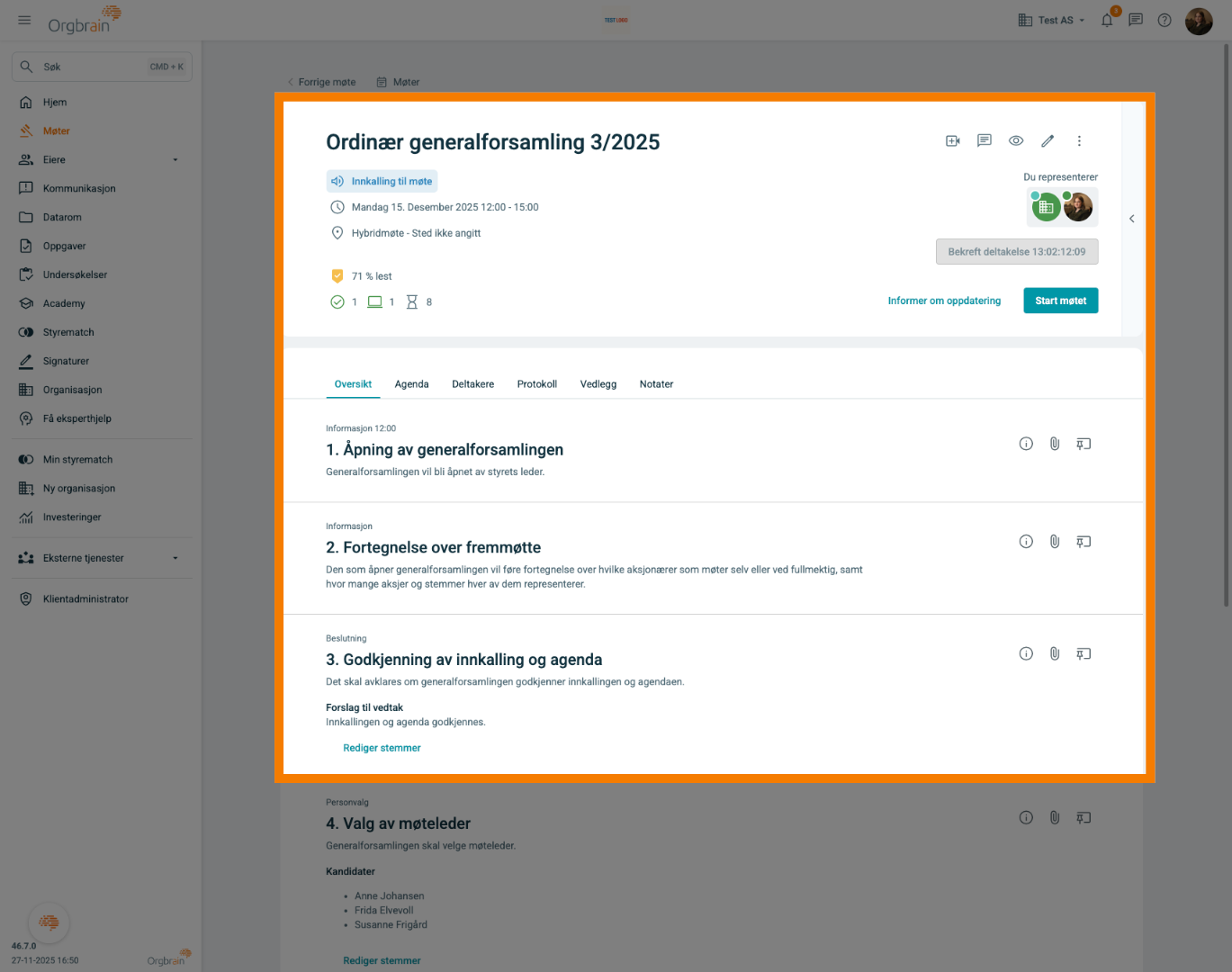Collapse the right side panel chevron

[x=1131, y=219]
